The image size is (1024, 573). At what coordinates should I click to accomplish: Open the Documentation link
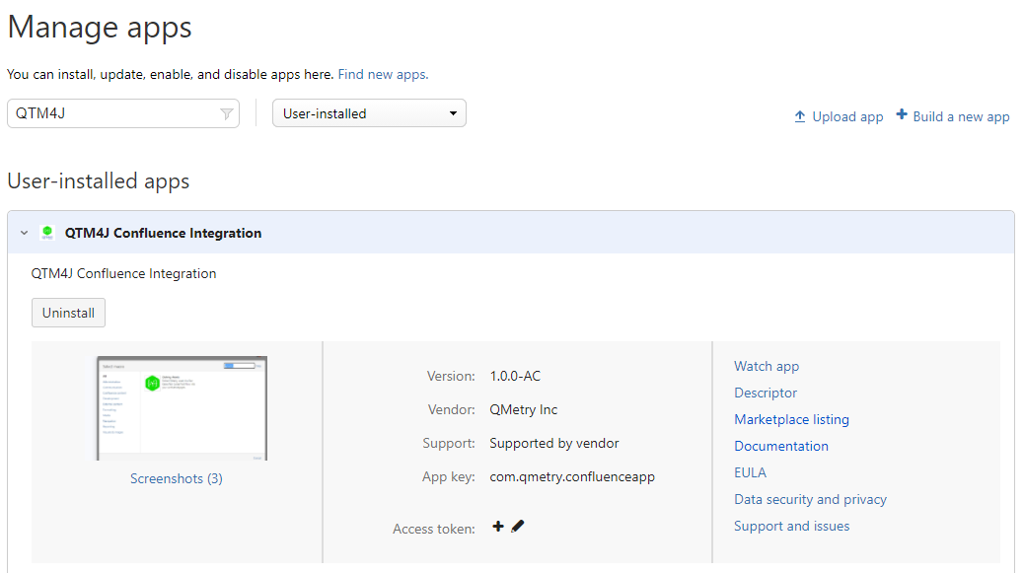(x=781, y=446)
